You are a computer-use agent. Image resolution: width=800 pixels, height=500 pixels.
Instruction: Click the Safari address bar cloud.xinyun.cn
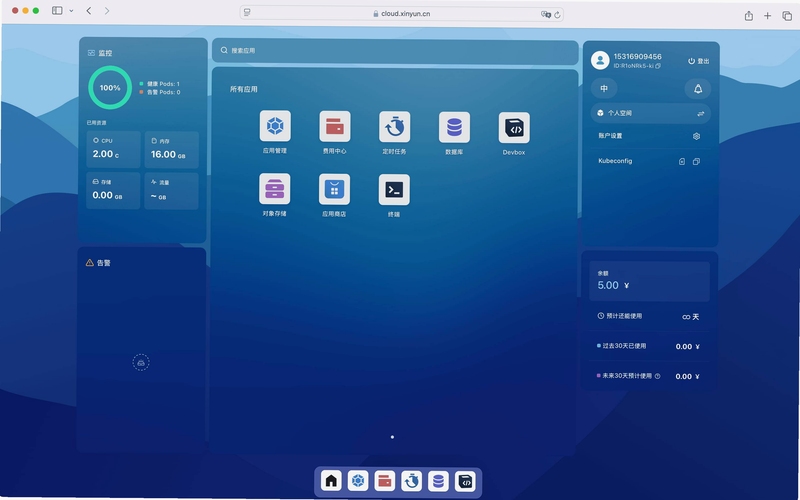point(402,14)
